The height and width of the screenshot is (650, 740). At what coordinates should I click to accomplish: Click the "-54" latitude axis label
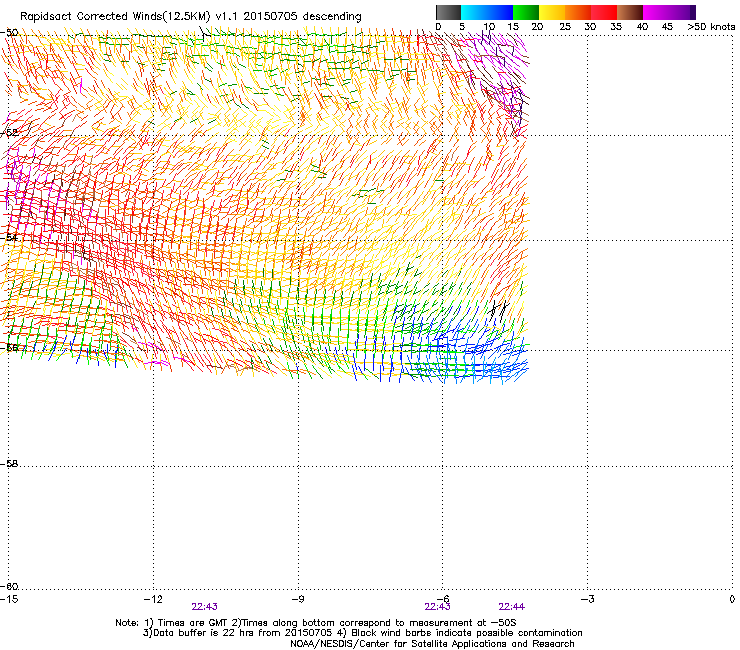point(9,237)
